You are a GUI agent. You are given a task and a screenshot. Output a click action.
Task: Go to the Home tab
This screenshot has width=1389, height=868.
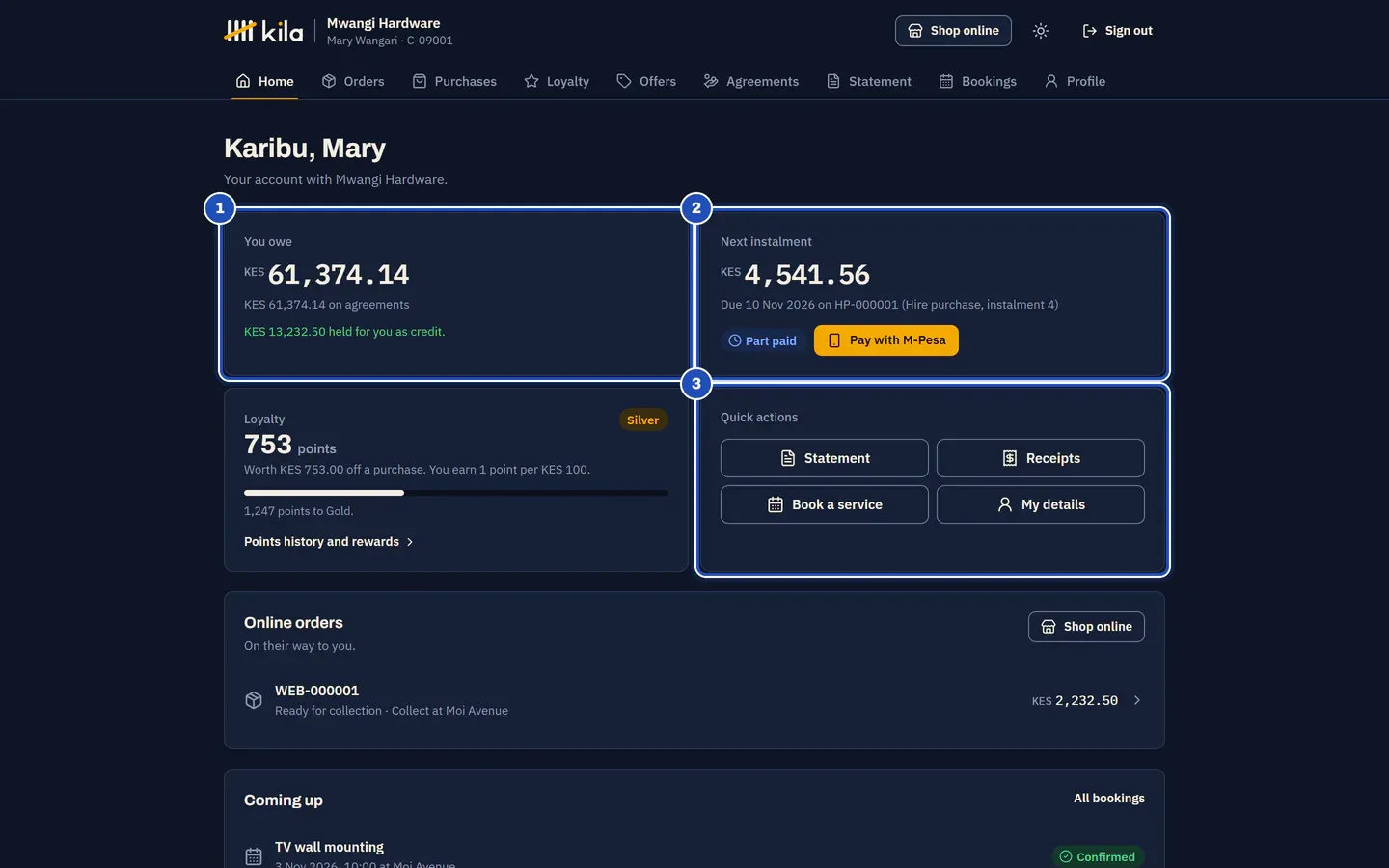point(265,81)
